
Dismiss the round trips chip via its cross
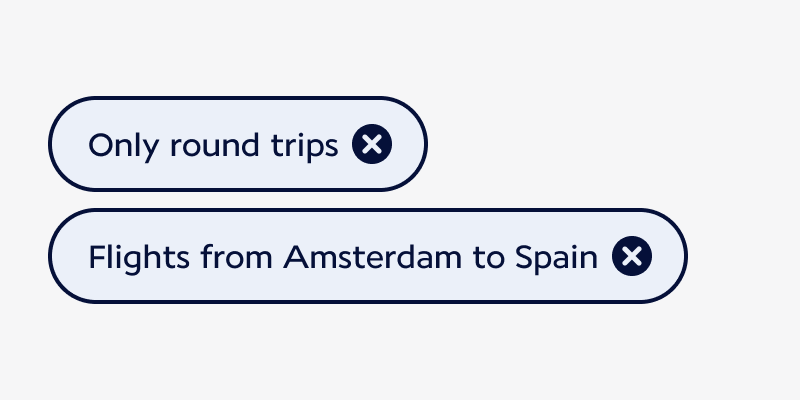coord(372,145)
